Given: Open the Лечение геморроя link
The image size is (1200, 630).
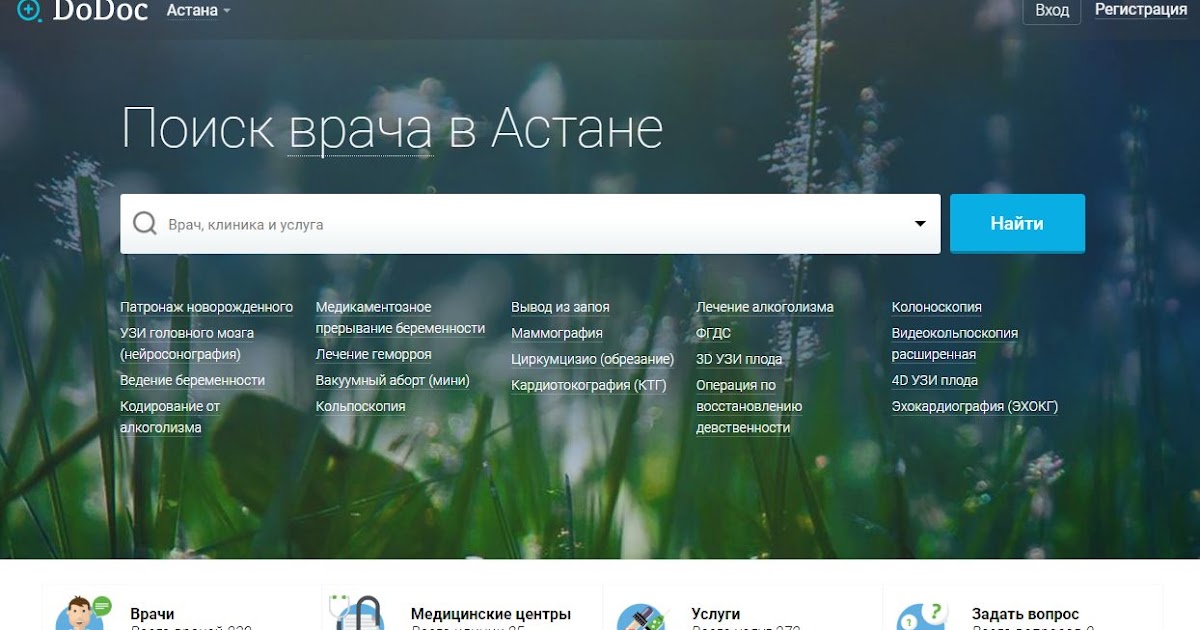Looking at the screenshot, I should tap(372, 354).
